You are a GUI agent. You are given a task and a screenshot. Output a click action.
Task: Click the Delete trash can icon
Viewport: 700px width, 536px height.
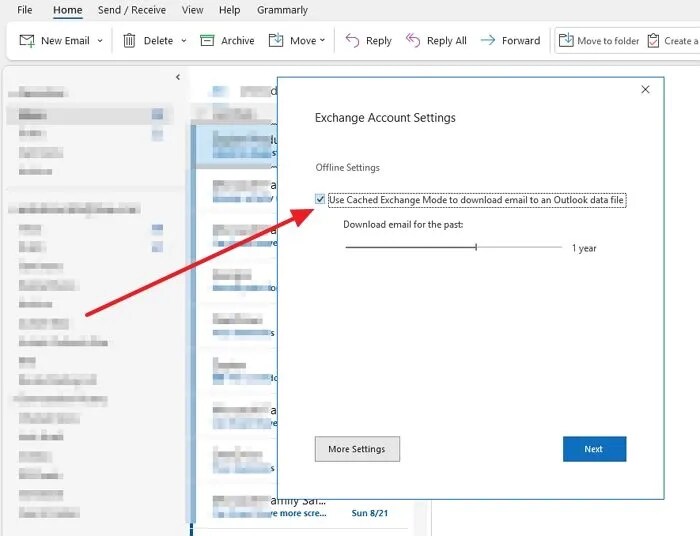(x=129, y=41)
